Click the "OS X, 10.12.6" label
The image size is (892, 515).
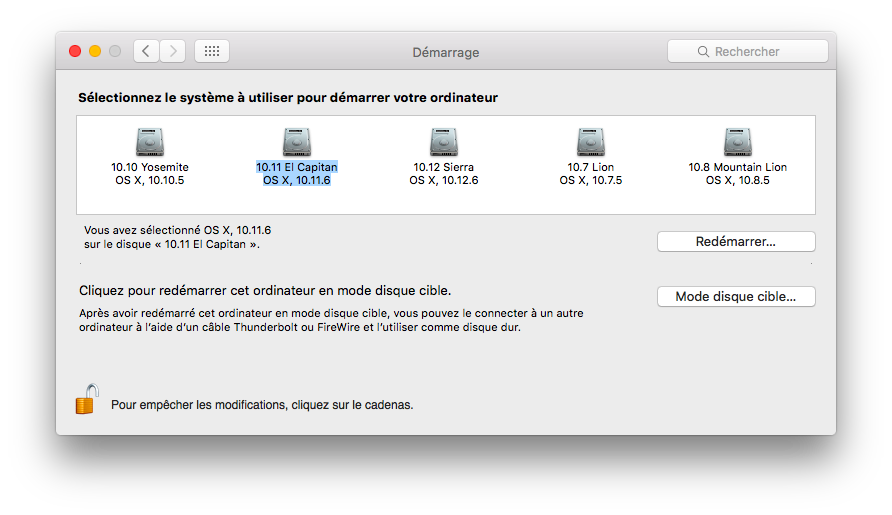pyautogui.click(x=444, y=180)
